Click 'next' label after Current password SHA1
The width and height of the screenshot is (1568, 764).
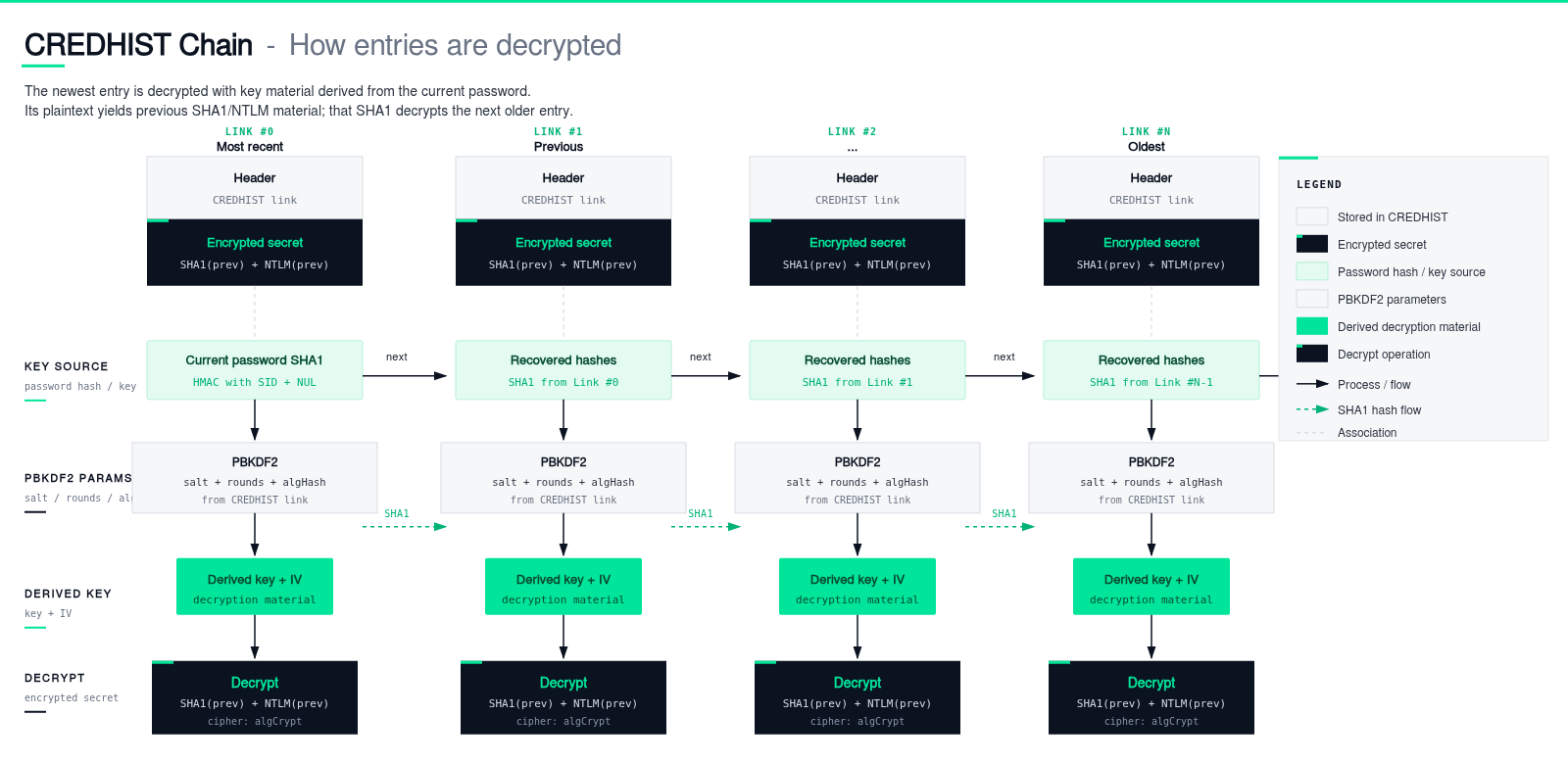[x=397, y=357]
